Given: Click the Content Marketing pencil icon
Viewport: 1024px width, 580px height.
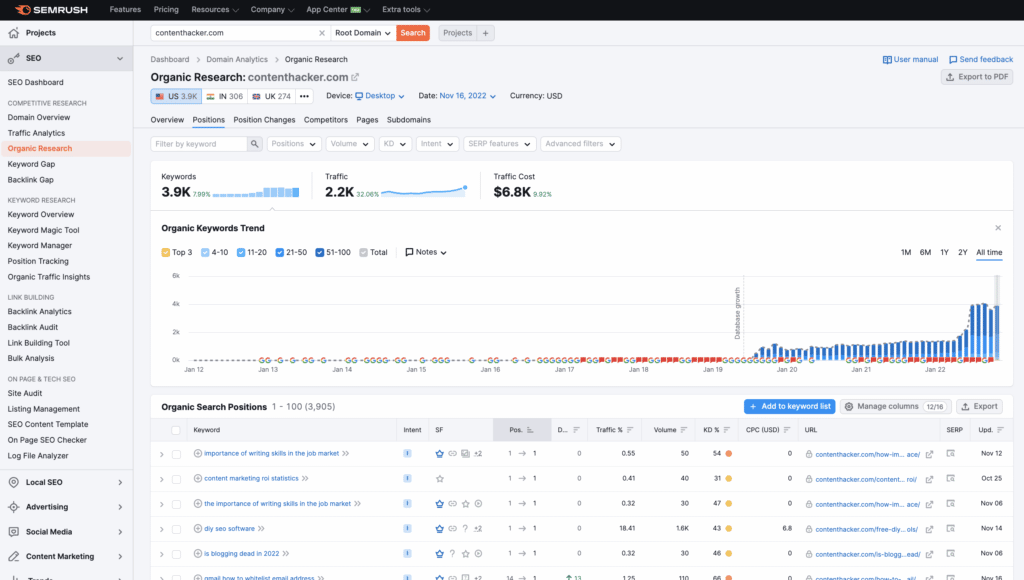Looking at the screenshot, I should [x=14, y=556].
